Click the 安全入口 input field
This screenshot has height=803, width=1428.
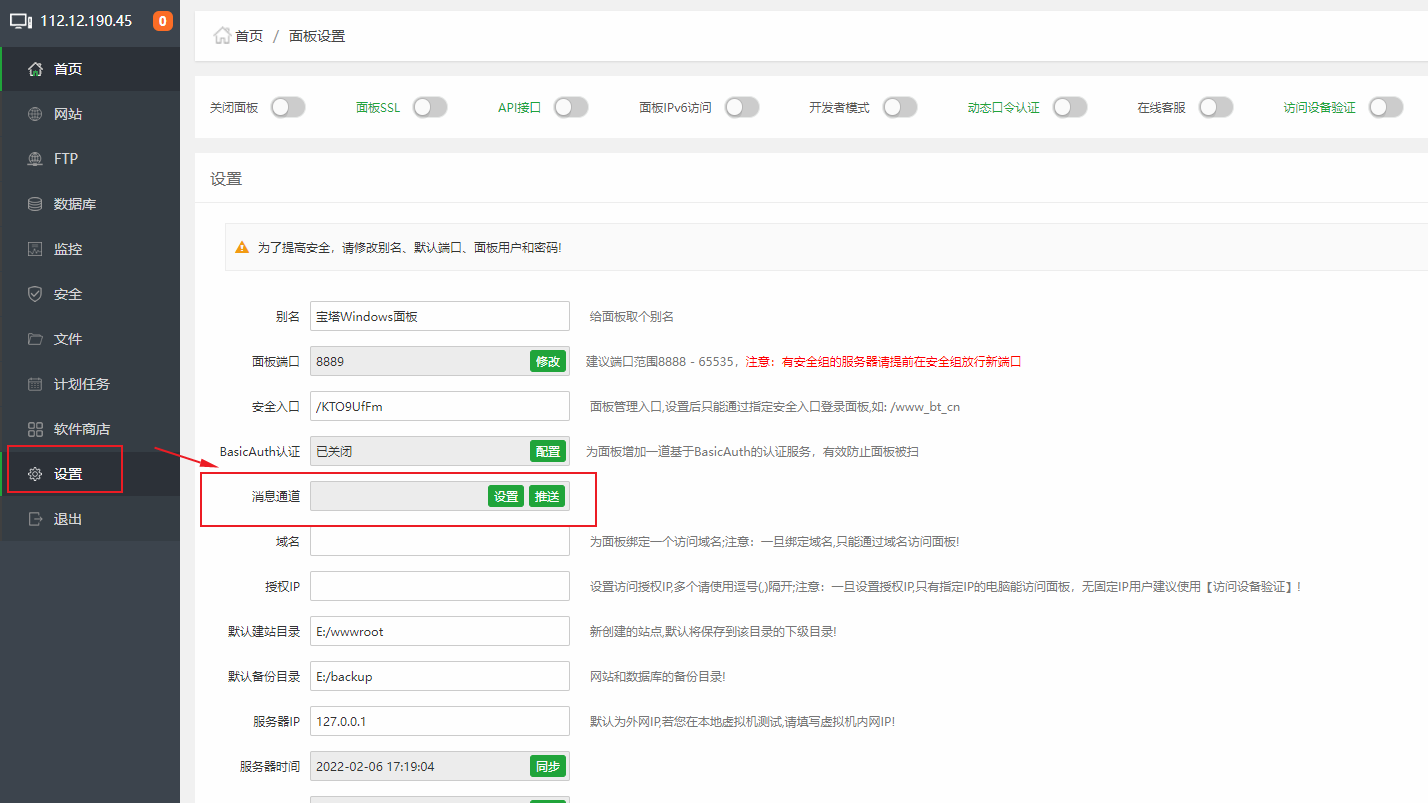click(x=440, y=406)
